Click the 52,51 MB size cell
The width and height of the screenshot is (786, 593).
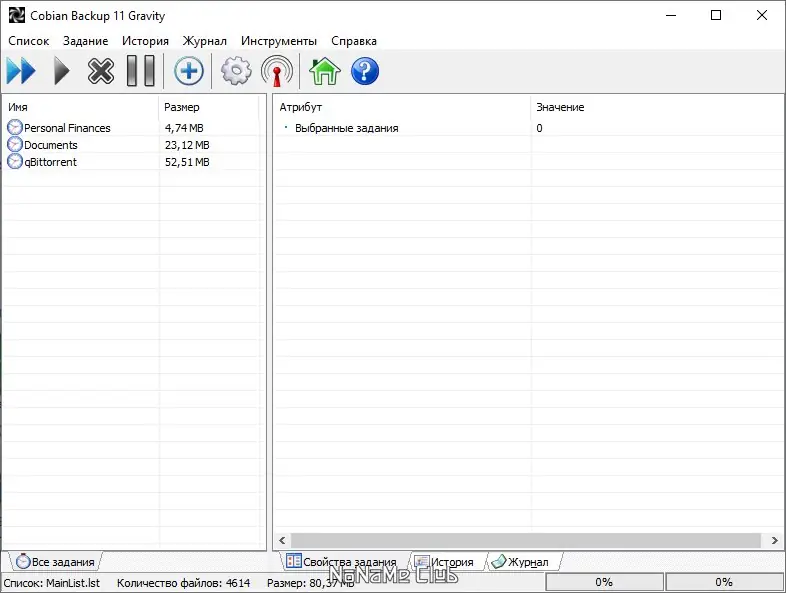coord(187,162)
